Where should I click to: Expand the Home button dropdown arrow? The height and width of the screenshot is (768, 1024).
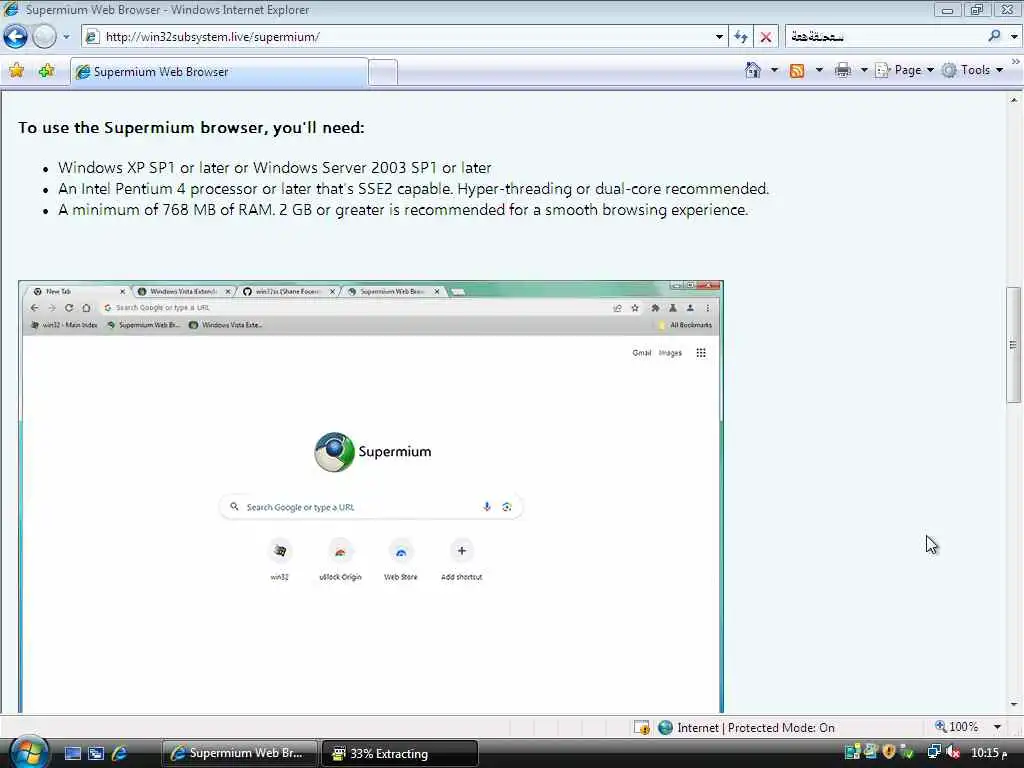tap(774, 70)
